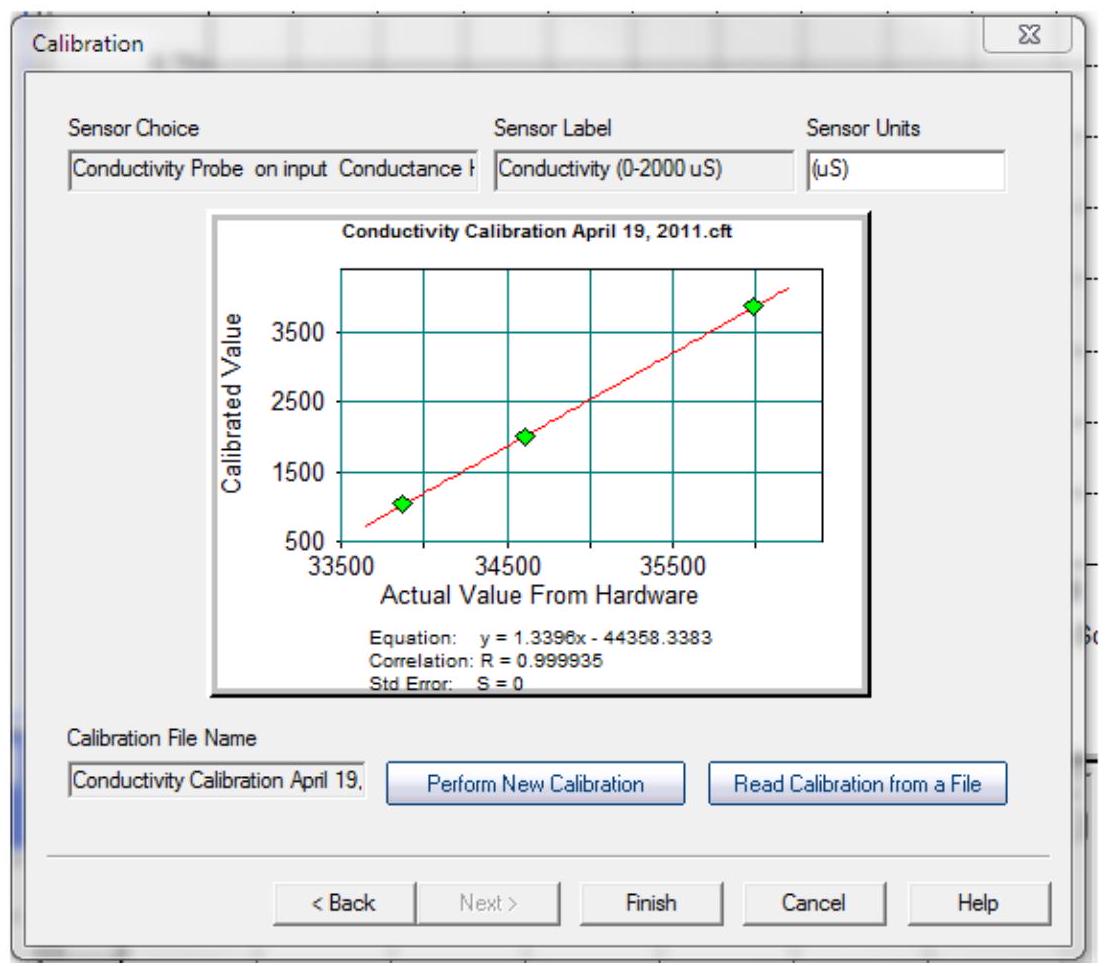The image size is (1106, 966).
Task: Open Help for the calibration dialog
Action: coord(977,903)
